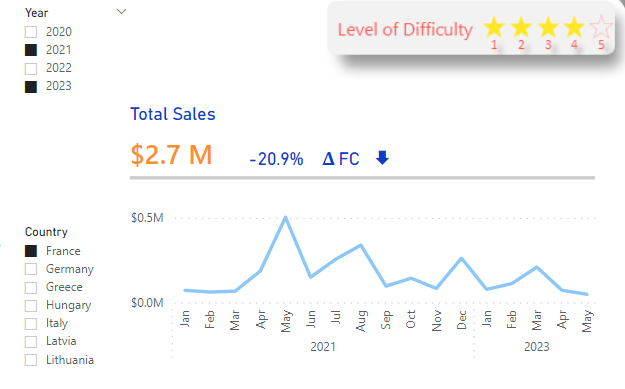Click the 2023 axis group label
625x389 pixels.
537,346
